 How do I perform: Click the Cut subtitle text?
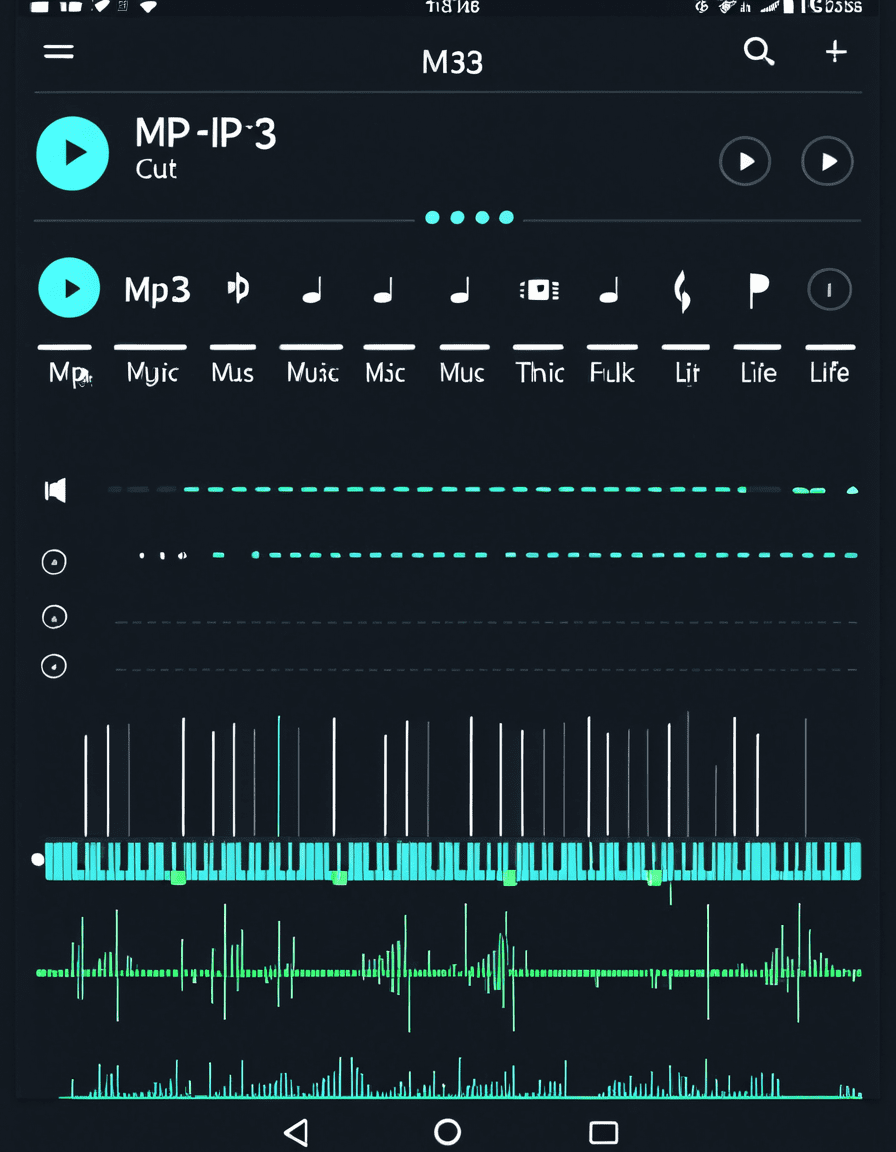point(156,170)
